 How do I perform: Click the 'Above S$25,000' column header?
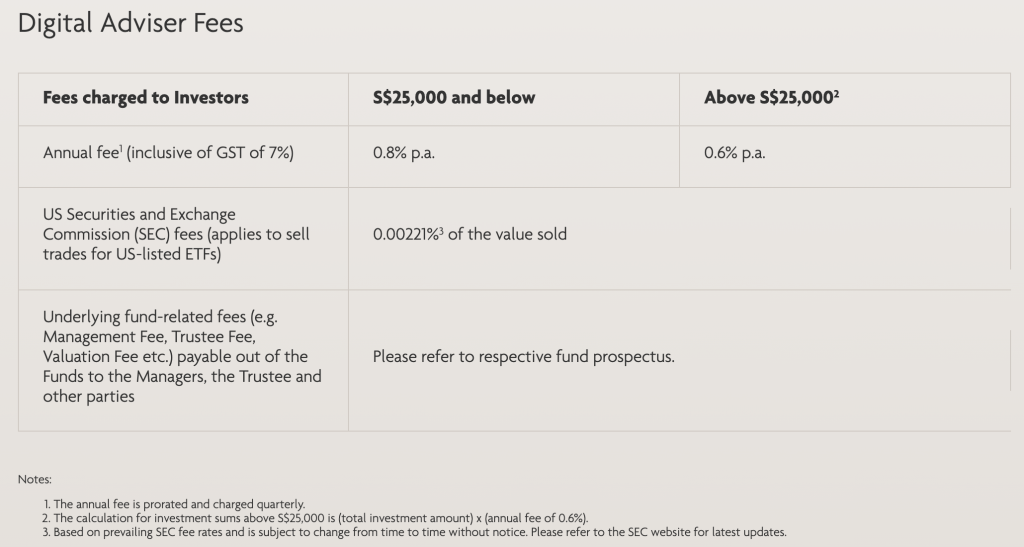(770, 98)
